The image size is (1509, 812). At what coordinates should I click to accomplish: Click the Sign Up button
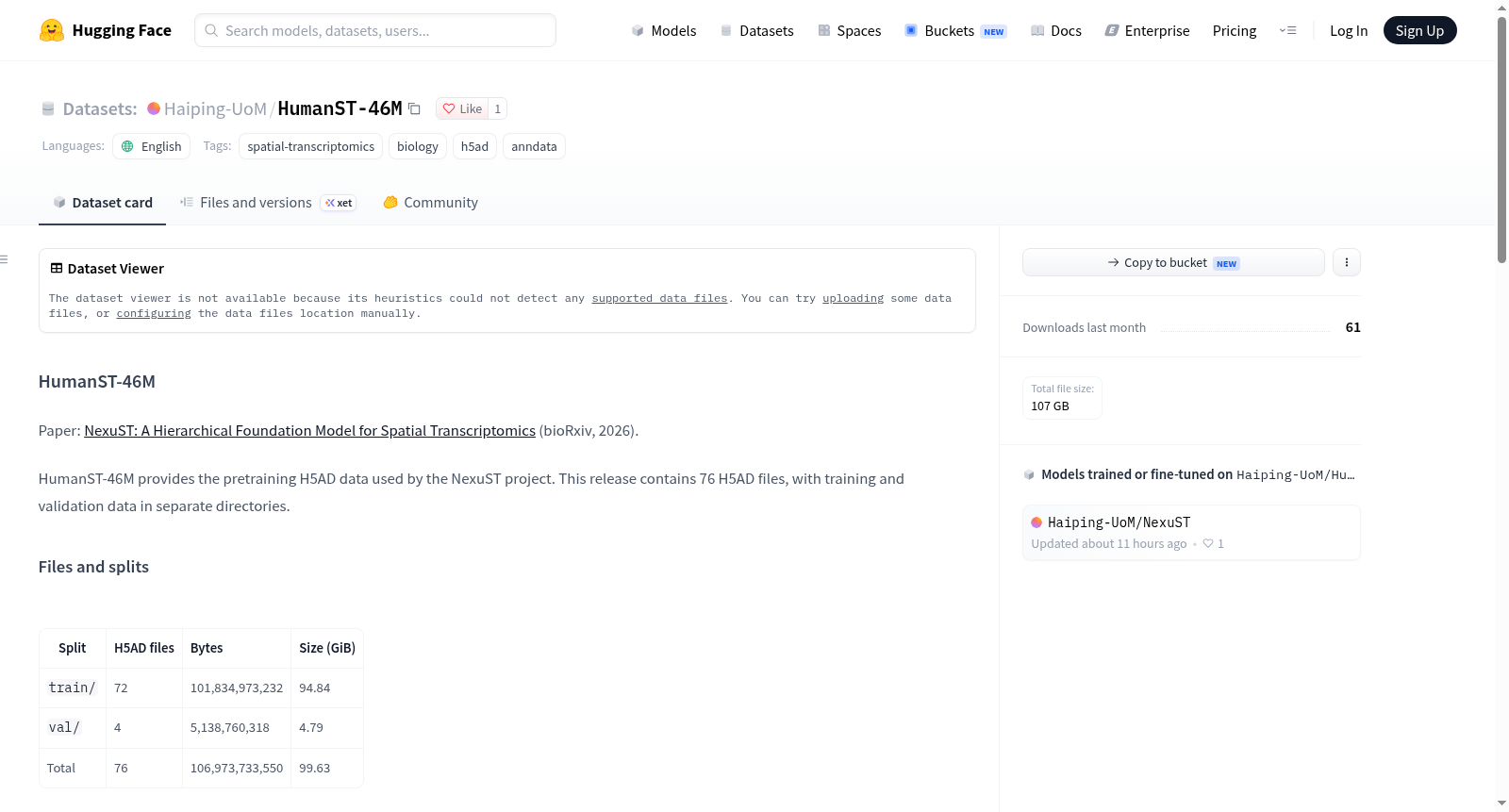[1419, 30]
